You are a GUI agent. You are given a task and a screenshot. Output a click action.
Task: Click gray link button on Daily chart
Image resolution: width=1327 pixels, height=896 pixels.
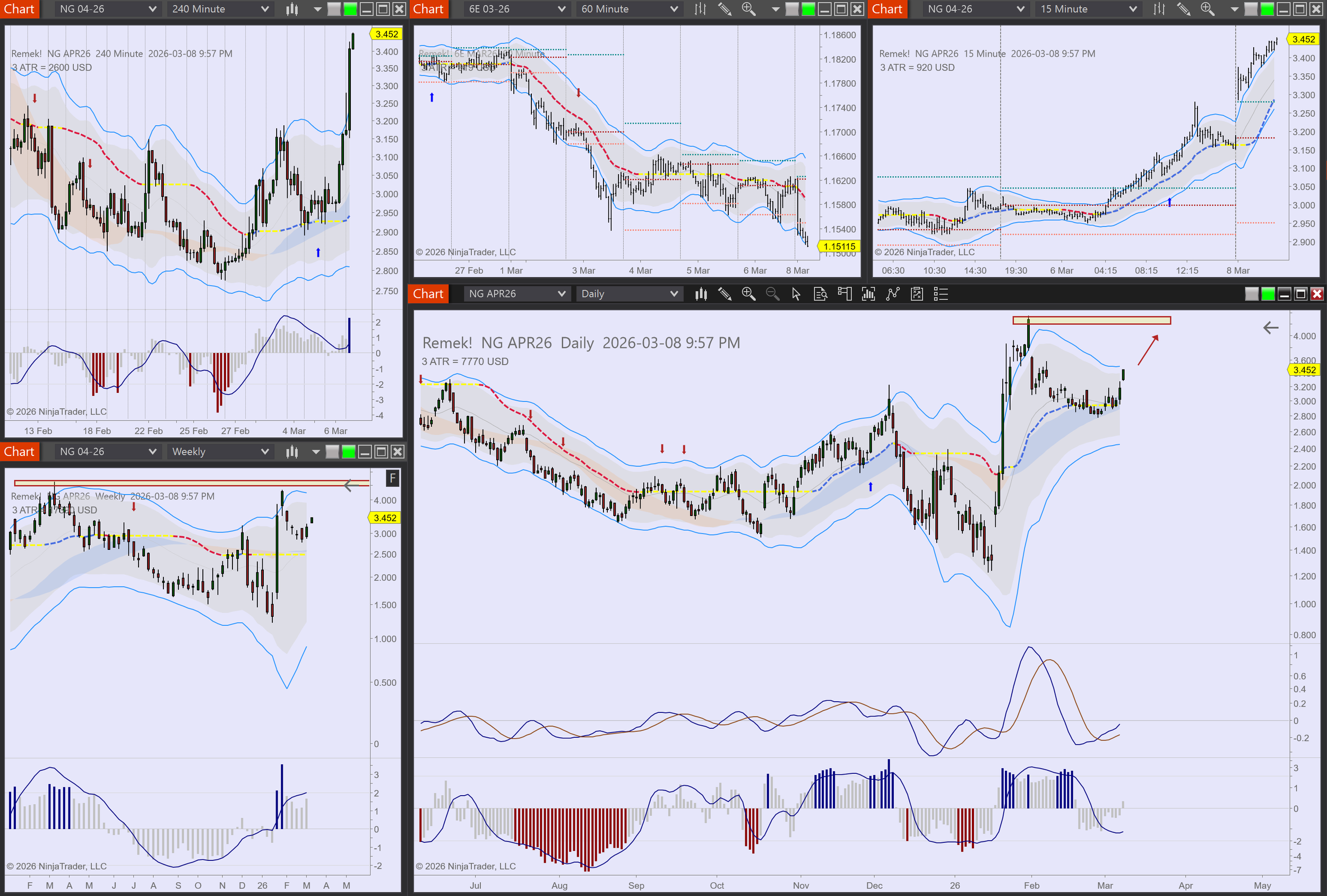[1251, 294]
